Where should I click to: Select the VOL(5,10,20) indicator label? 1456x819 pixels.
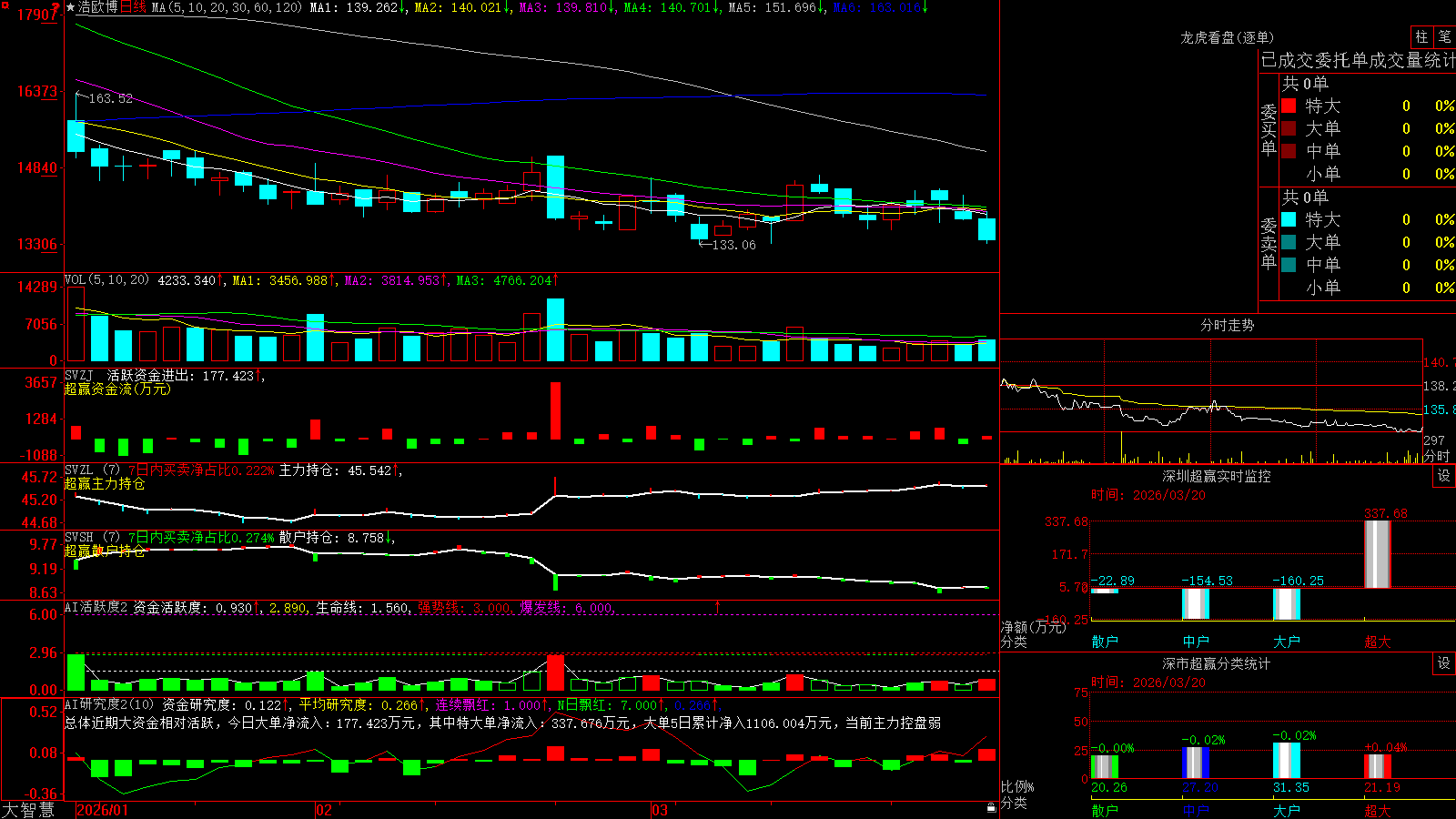click(x=106, y=279)
